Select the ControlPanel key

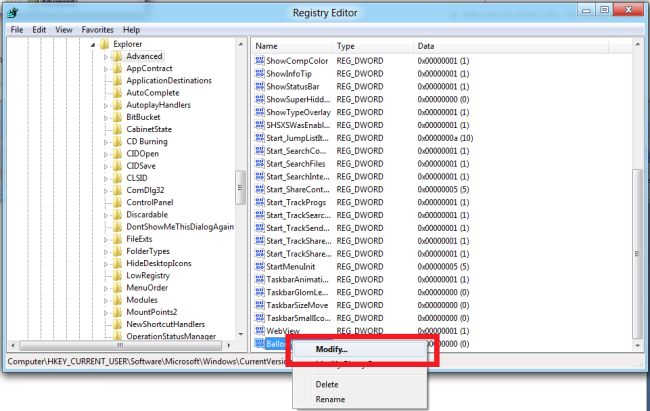pyautogui.click(x=150, y=202)
